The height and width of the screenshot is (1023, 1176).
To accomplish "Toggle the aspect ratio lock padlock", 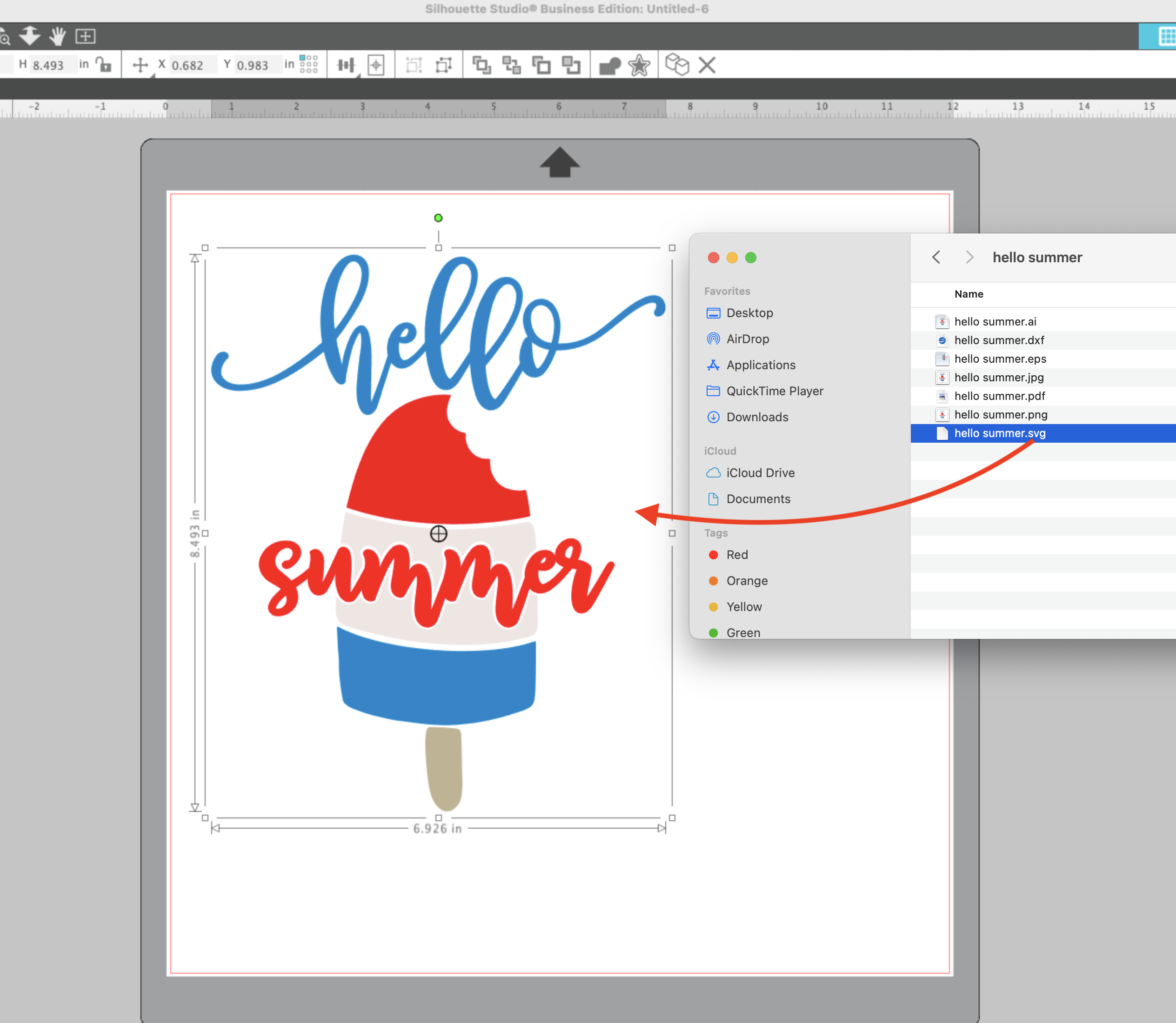I will [x=103, y=65].
